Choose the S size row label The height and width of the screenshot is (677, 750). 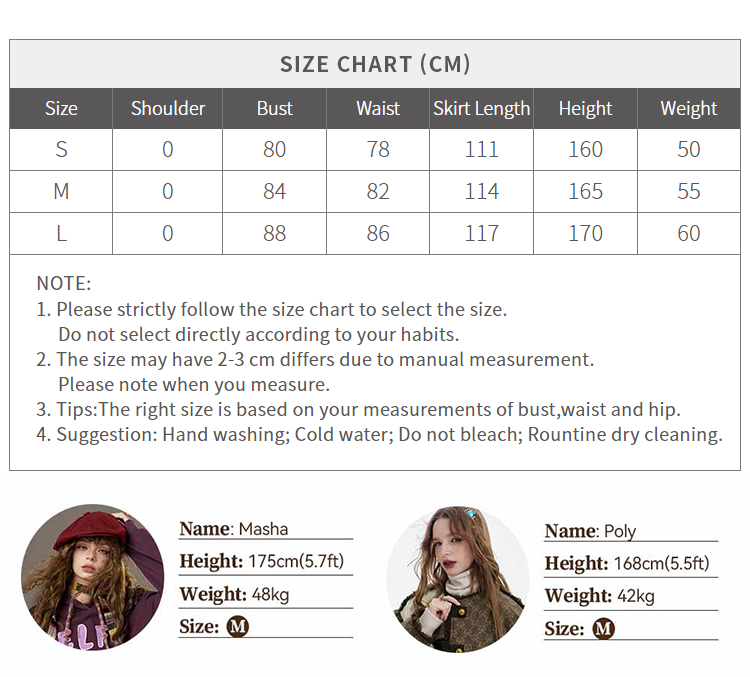click(61, 150)
